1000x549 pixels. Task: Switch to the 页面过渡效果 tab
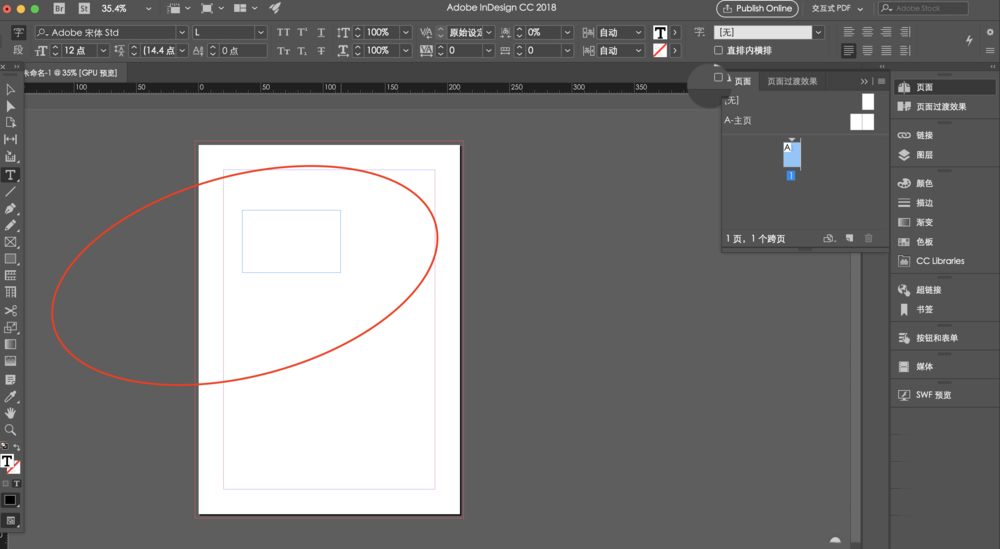pos(792,81)
